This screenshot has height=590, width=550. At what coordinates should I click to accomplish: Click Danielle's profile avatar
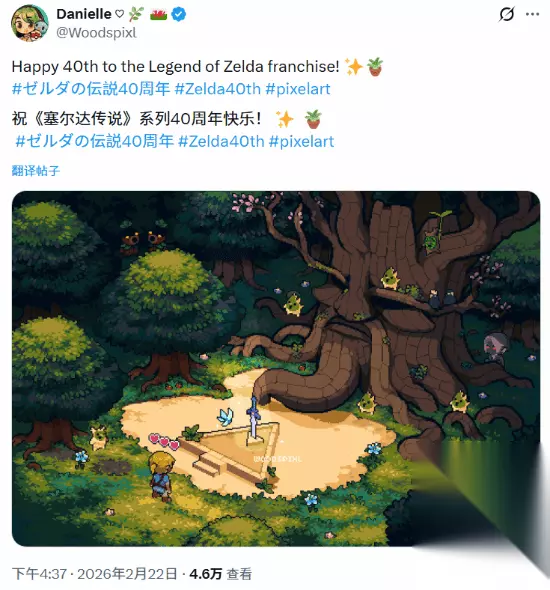[x=30, y=23]
